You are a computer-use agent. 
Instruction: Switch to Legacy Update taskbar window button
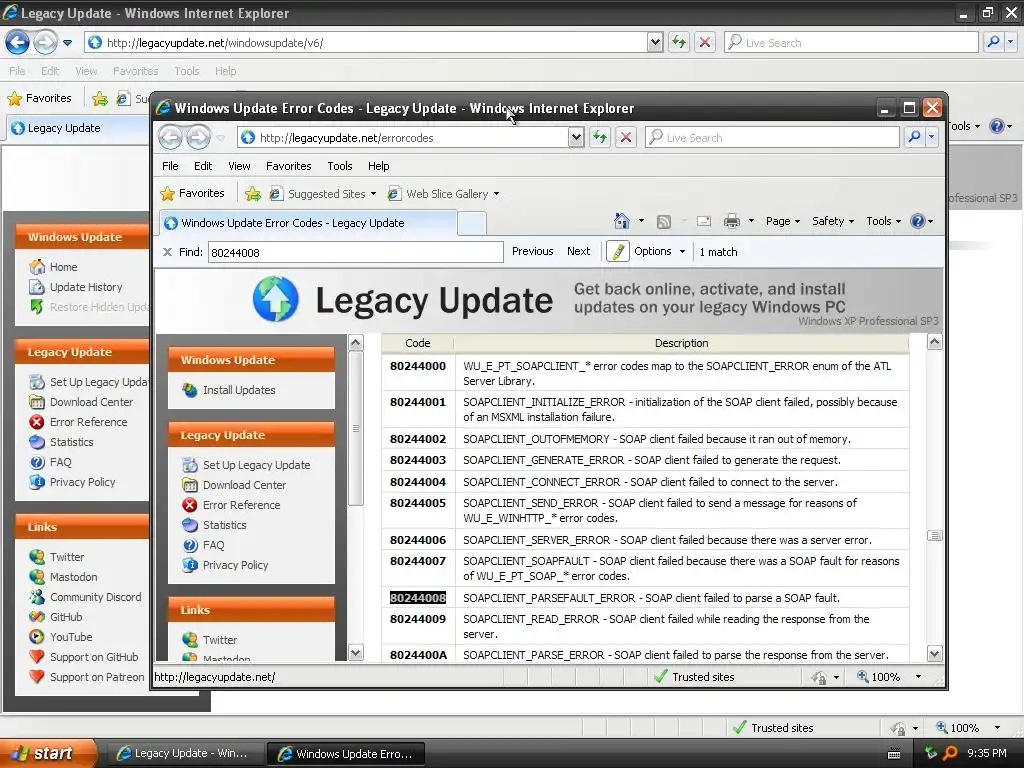(x=185, y=754)
